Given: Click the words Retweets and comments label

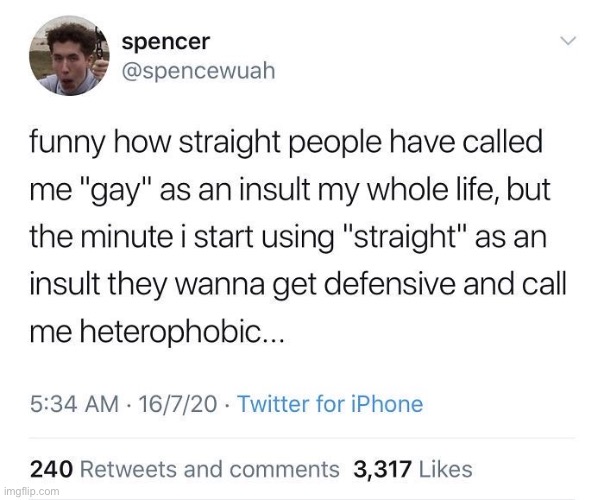Looking at the screenshot, I should tap(210, 469).
